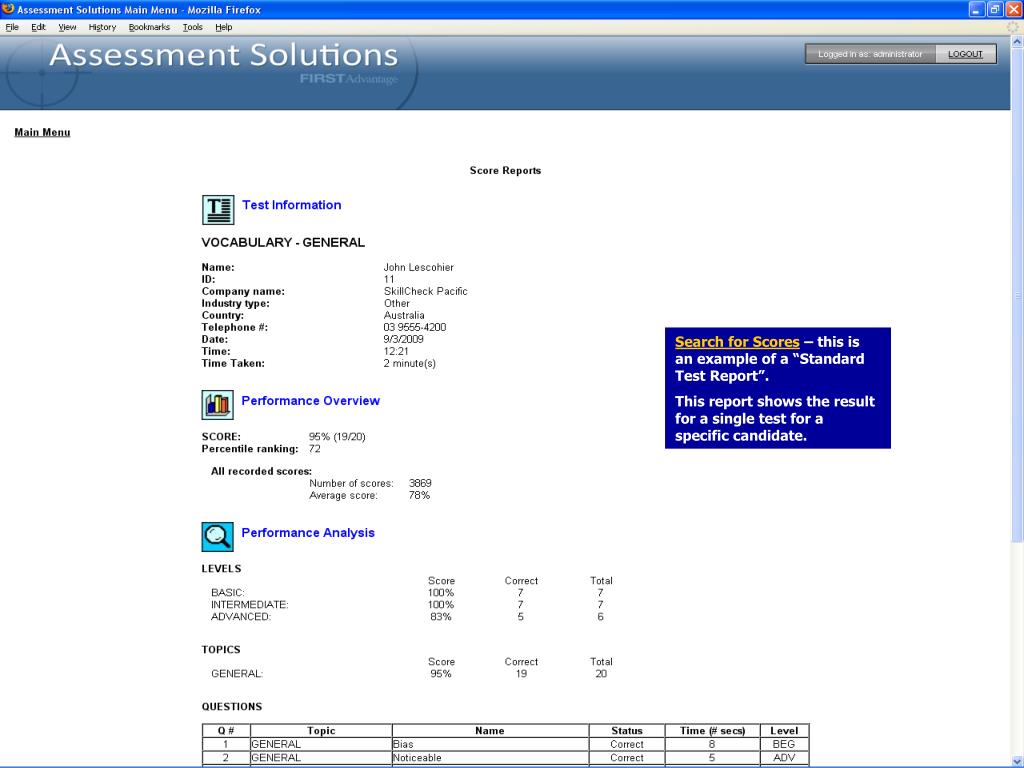Click the time value "12:21"
Screen dimensions: 1024x768
[396, 351]
